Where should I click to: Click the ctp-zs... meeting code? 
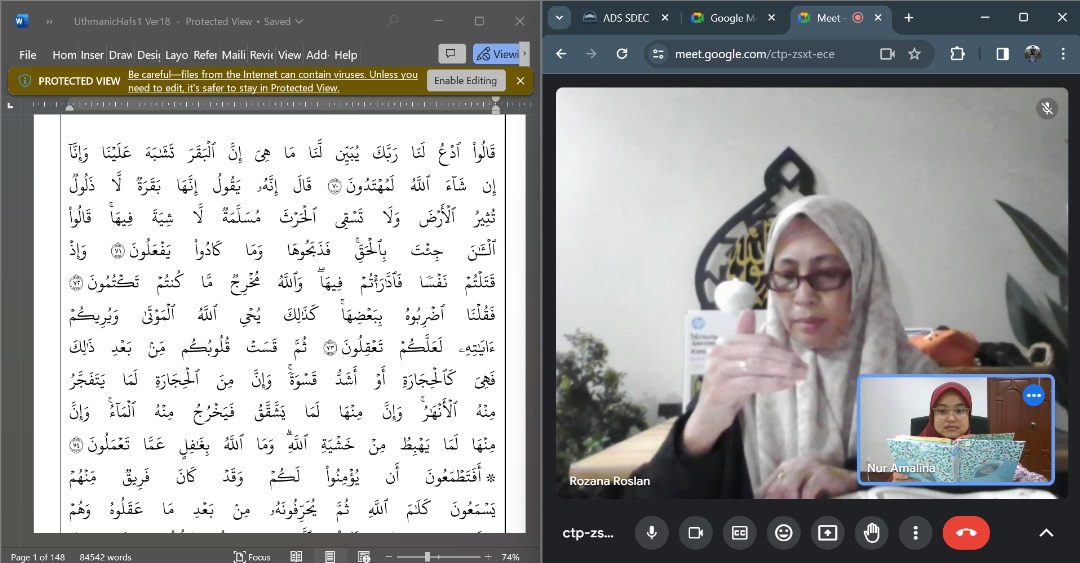pos(588,533)
